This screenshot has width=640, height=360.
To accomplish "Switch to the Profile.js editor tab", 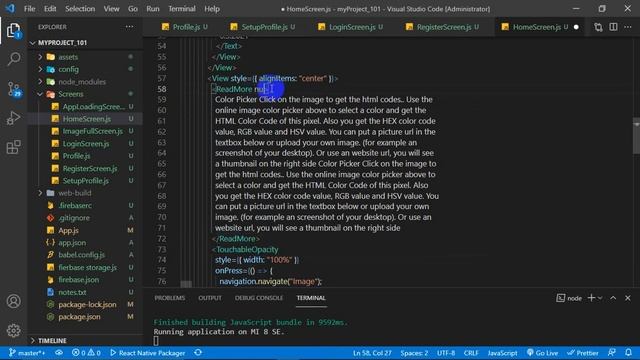I will (186, 27).
